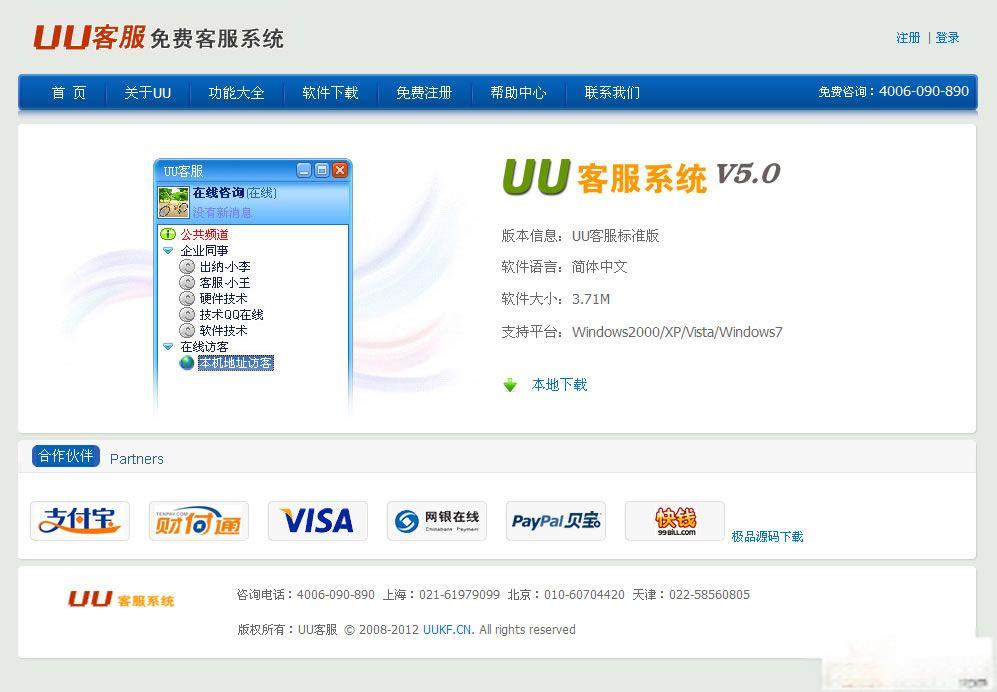Image resolution: width=997 pixels, height=692 pixels.
Task: Click the VISA partner logo
Action: point(317,521)
